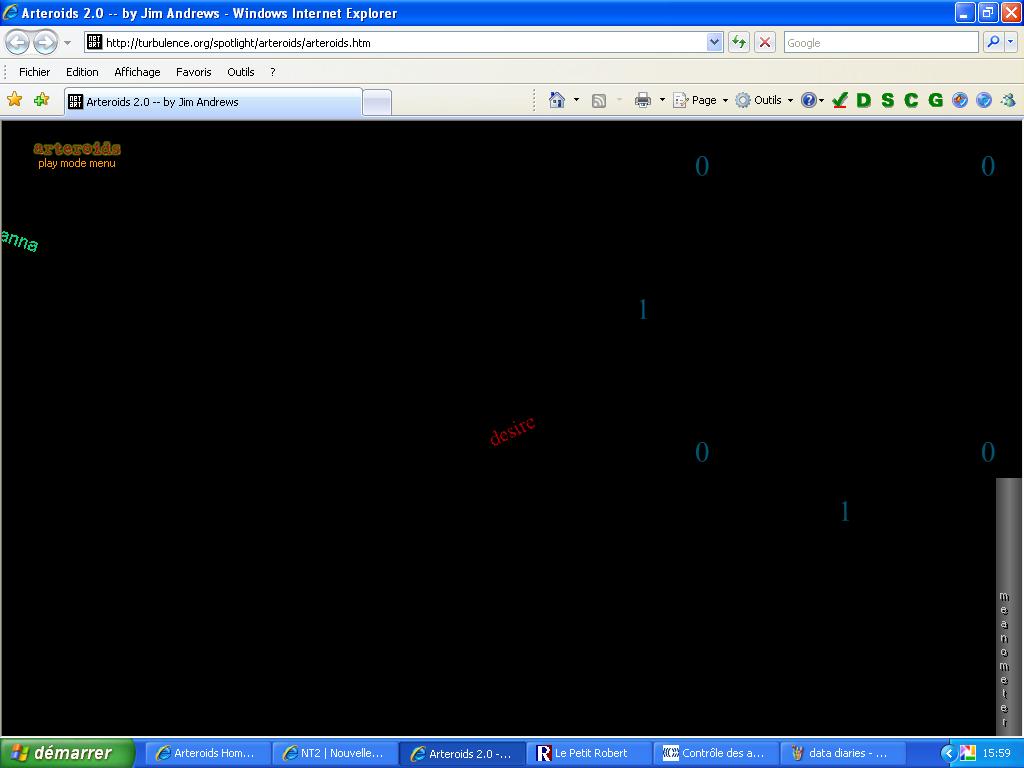Image resolution: width=1024 pixels, height=768 pixels.
Task: Click the colorful tray icon beside the clock
Action: pyautogui.click(x=968, y=753)
